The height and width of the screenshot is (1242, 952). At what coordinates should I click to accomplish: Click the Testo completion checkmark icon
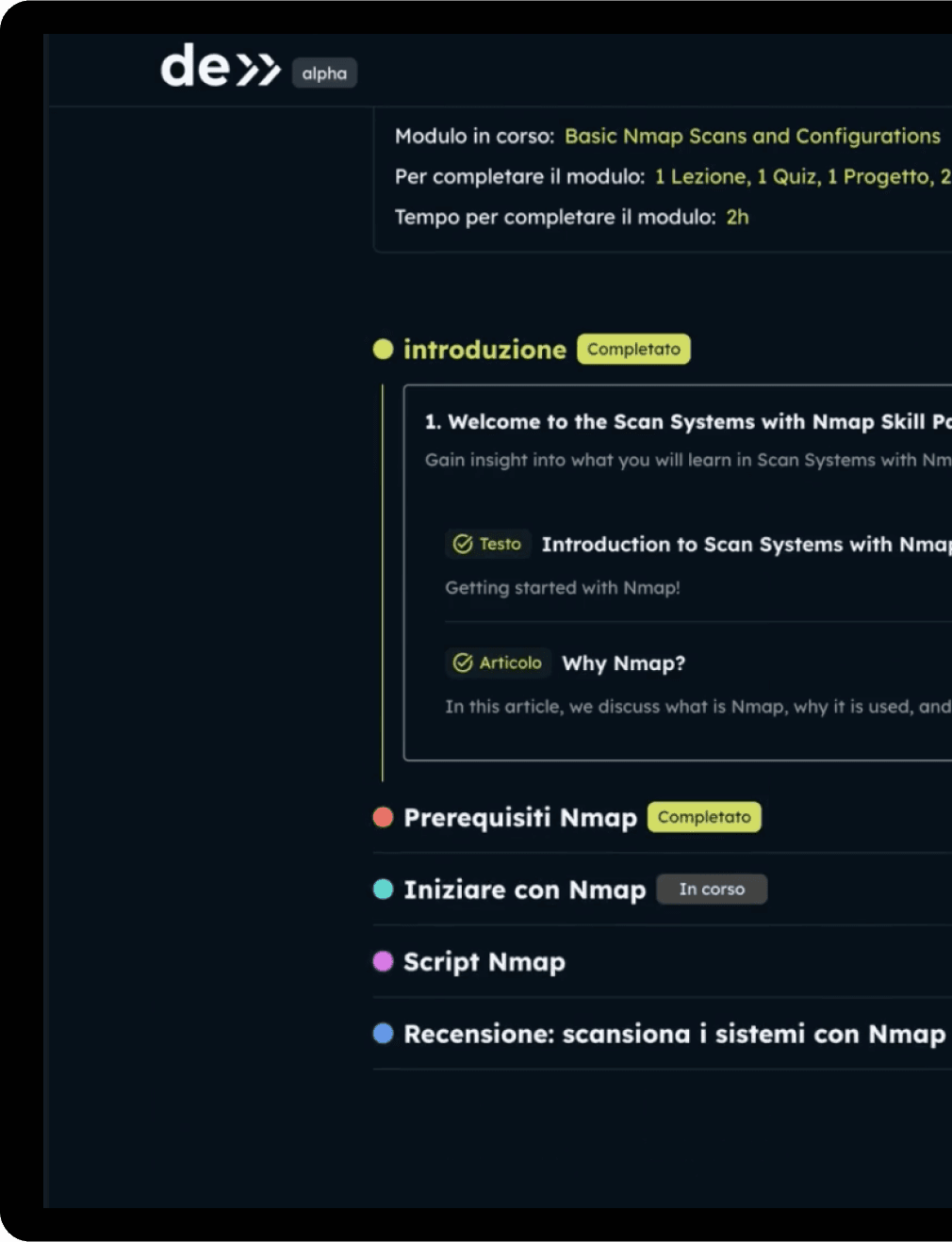pos(463,543)
